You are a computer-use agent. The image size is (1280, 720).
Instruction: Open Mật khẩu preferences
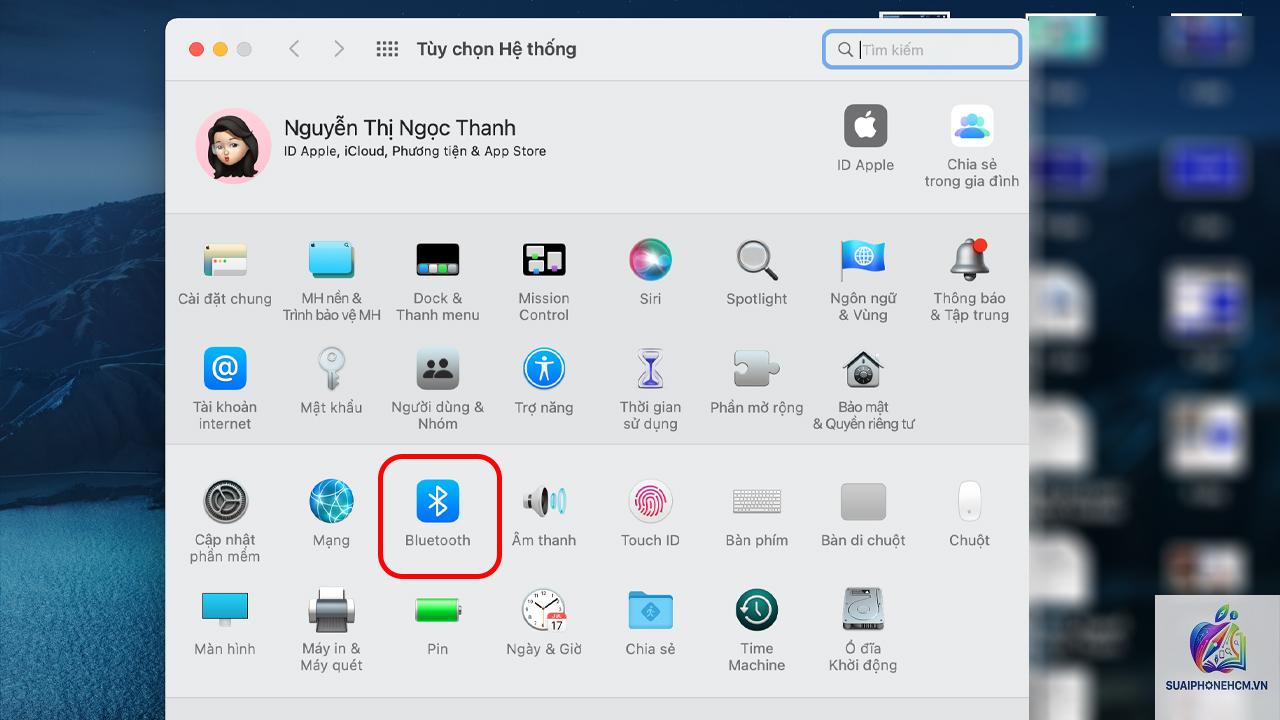pos(331,369)
